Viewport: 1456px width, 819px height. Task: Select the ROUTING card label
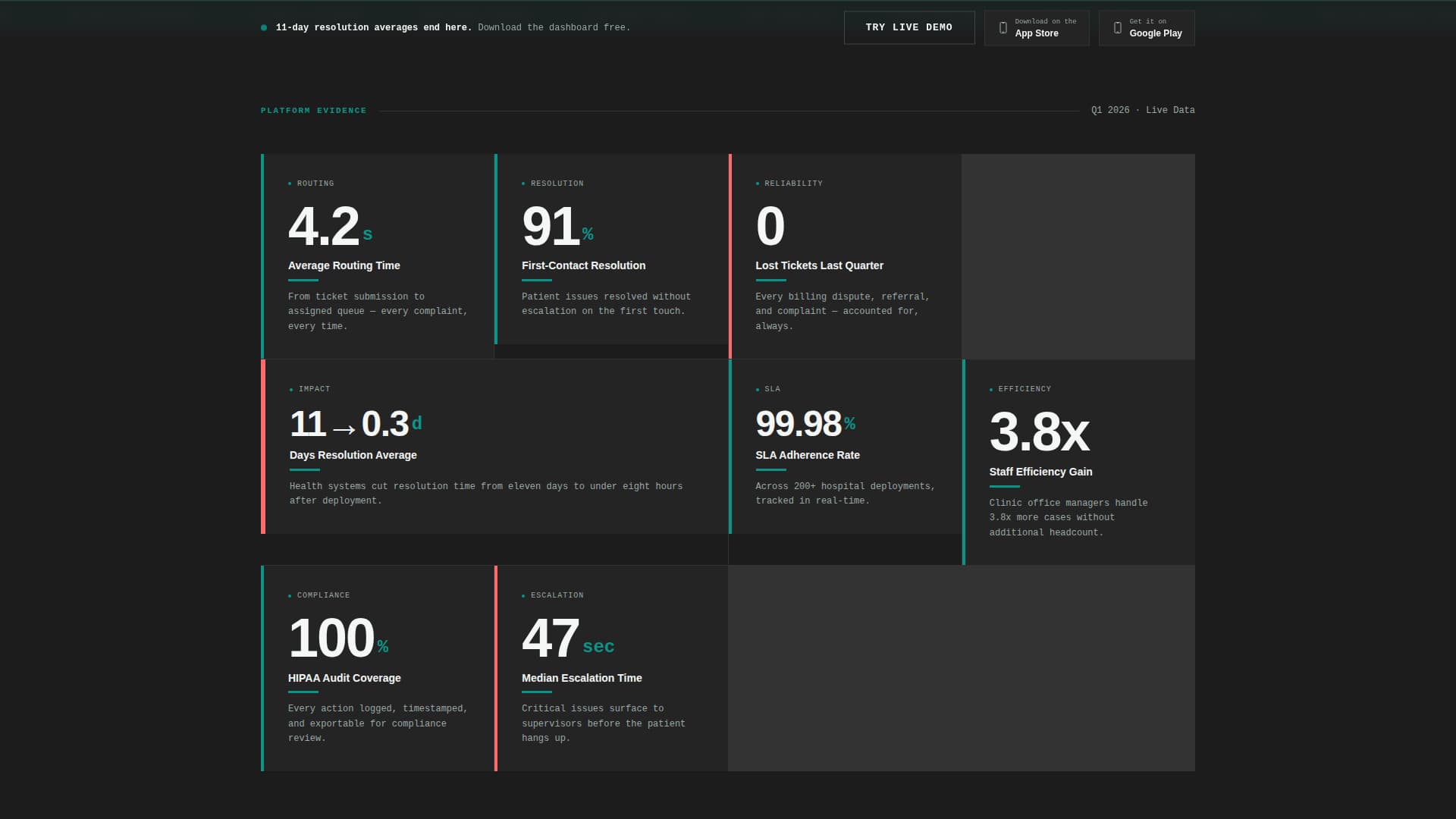point(315,184)
